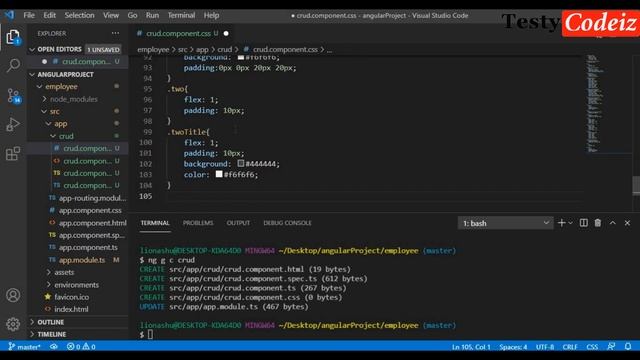This screenshot has height=360, width=640.
Task: Open the Help menu
Action: pyautogui.click(x=211, y=15)
